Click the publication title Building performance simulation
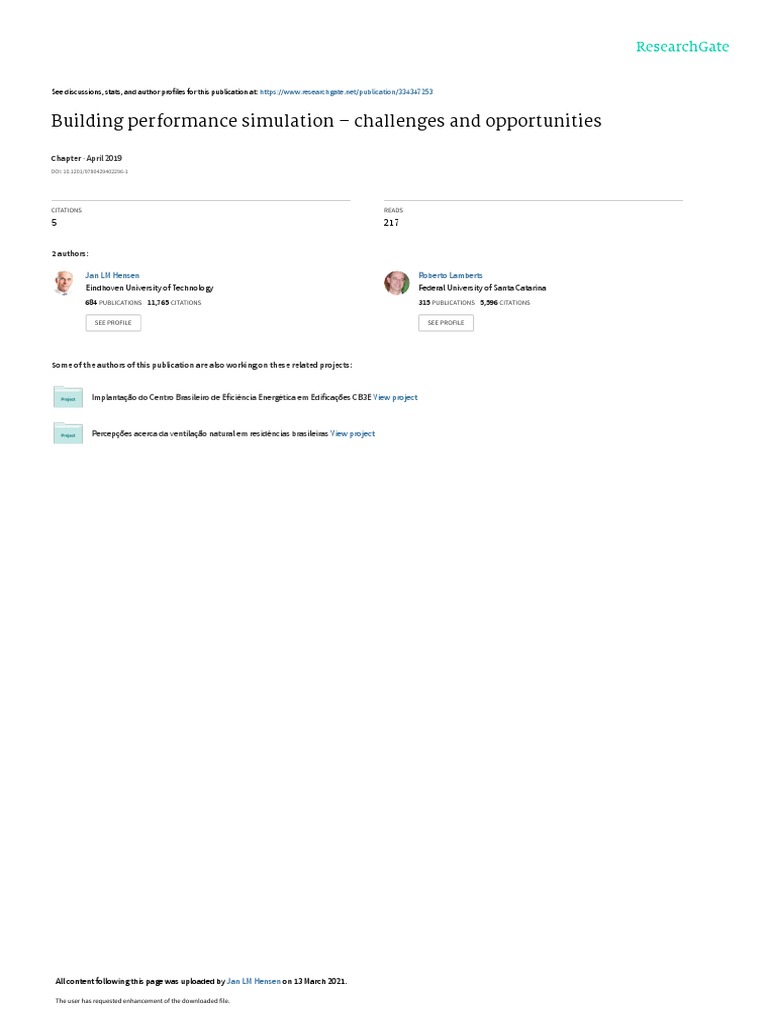 [x=326, y=121]
